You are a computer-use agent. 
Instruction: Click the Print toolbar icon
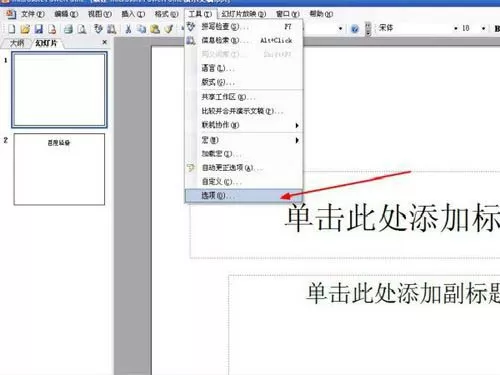pos(68,29)
